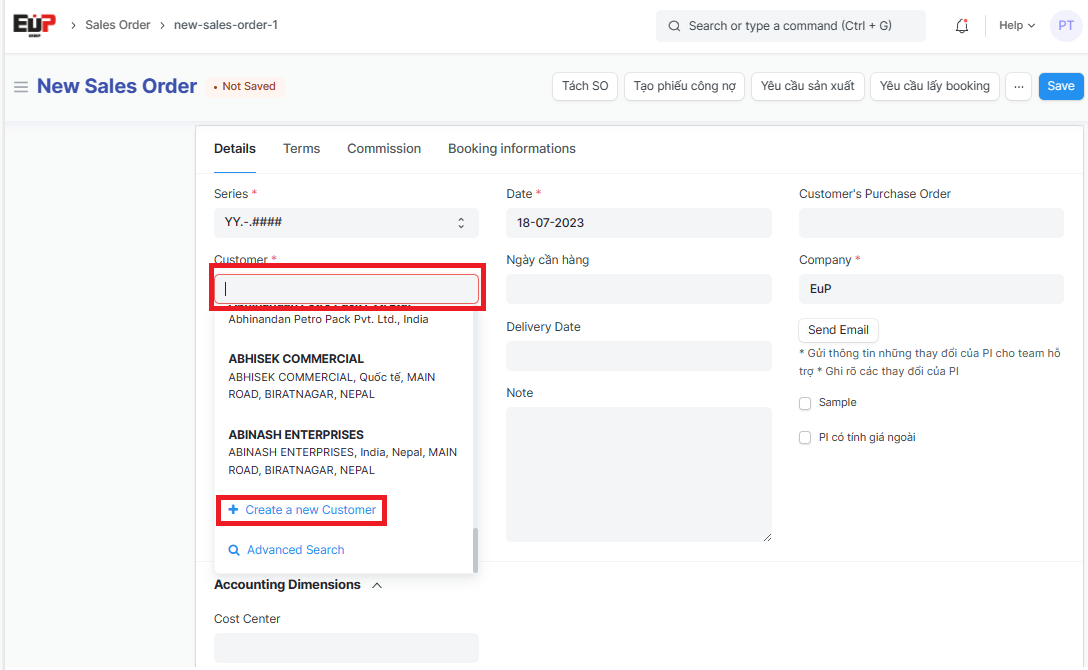Click the Send Email button
Image resolution: width=1088 pixels, height=670 pixels.
click(x=838, y=330)
